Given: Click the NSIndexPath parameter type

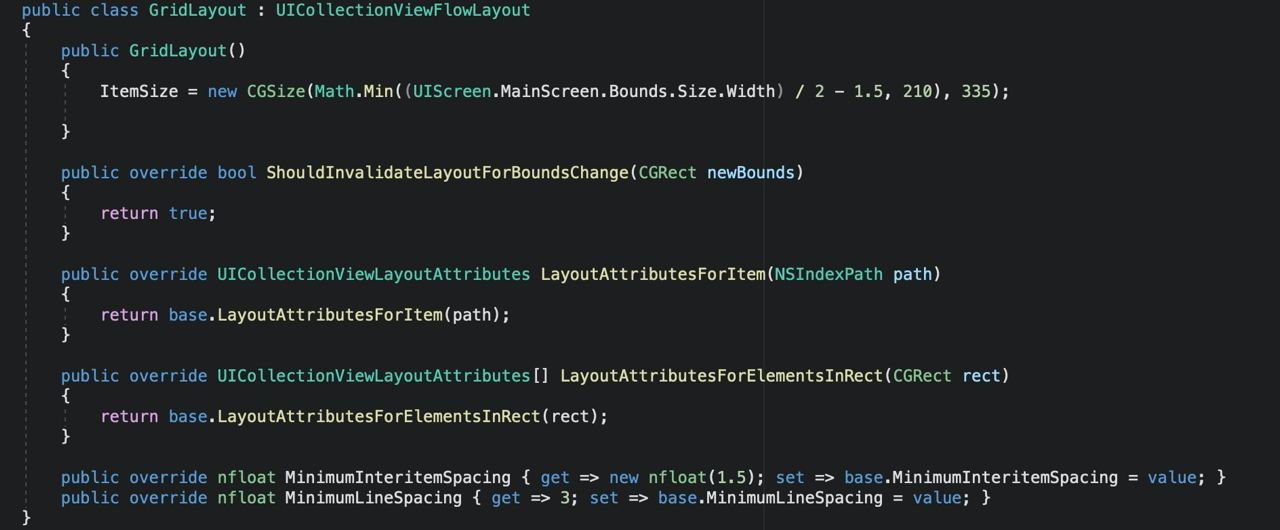Looking at the screenshot, I should [829, 274].
